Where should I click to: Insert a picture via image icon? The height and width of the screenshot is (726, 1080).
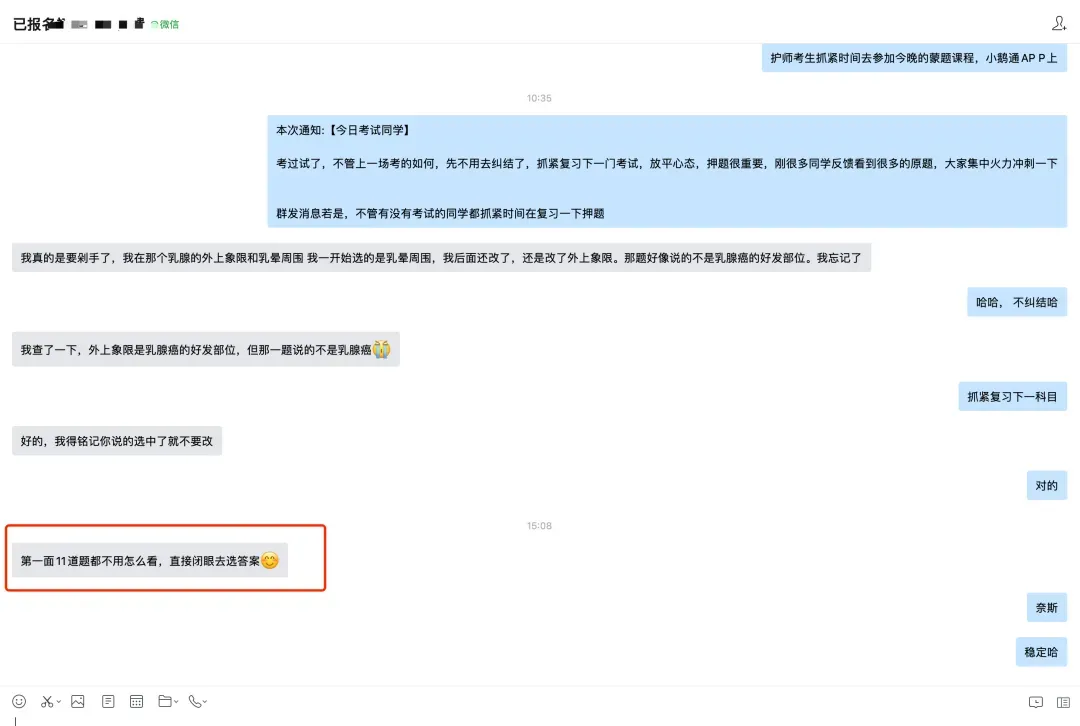(x=78, y=701)
